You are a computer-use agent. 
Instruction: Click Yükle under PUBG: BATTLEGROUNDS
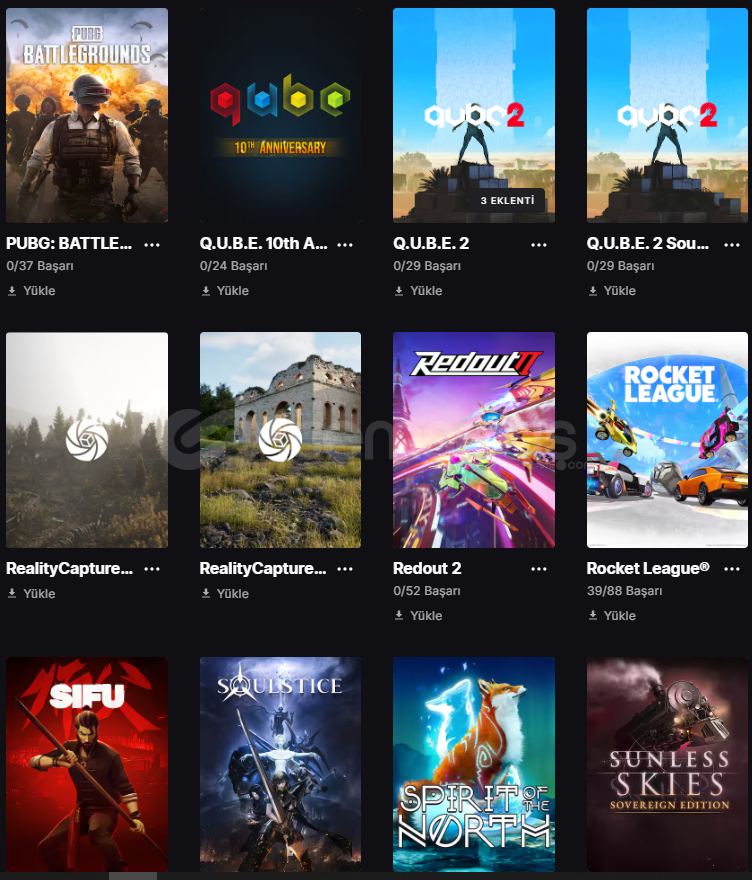31,291
